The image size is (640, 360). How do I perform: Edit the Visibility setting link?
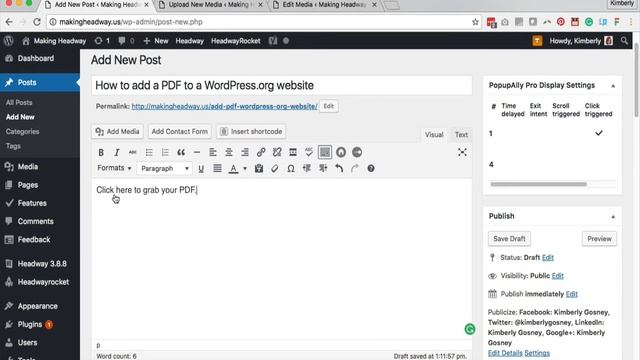[x=558, y=276]
